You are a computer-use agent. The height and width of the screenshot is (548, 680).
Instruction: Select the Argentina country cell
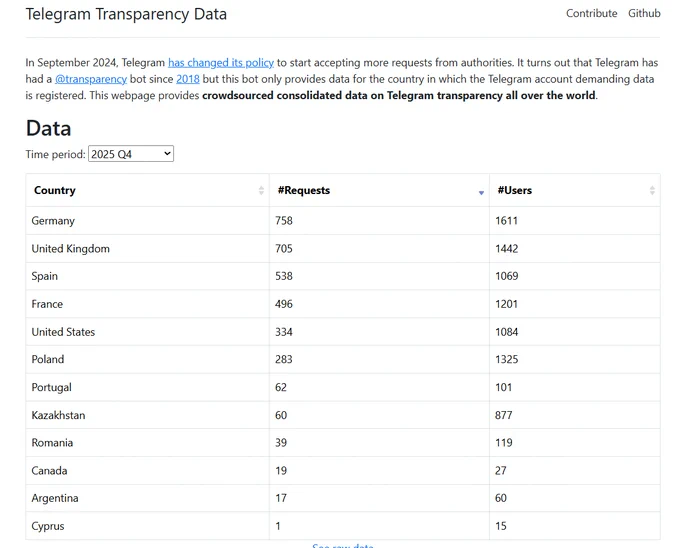coord(147,498)
